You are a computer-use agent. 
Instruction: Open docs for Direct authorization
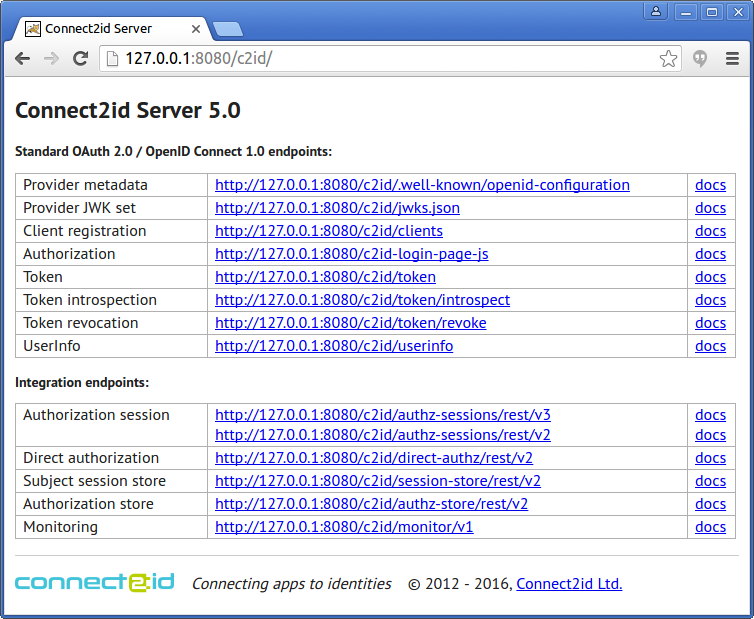point(710,458)
